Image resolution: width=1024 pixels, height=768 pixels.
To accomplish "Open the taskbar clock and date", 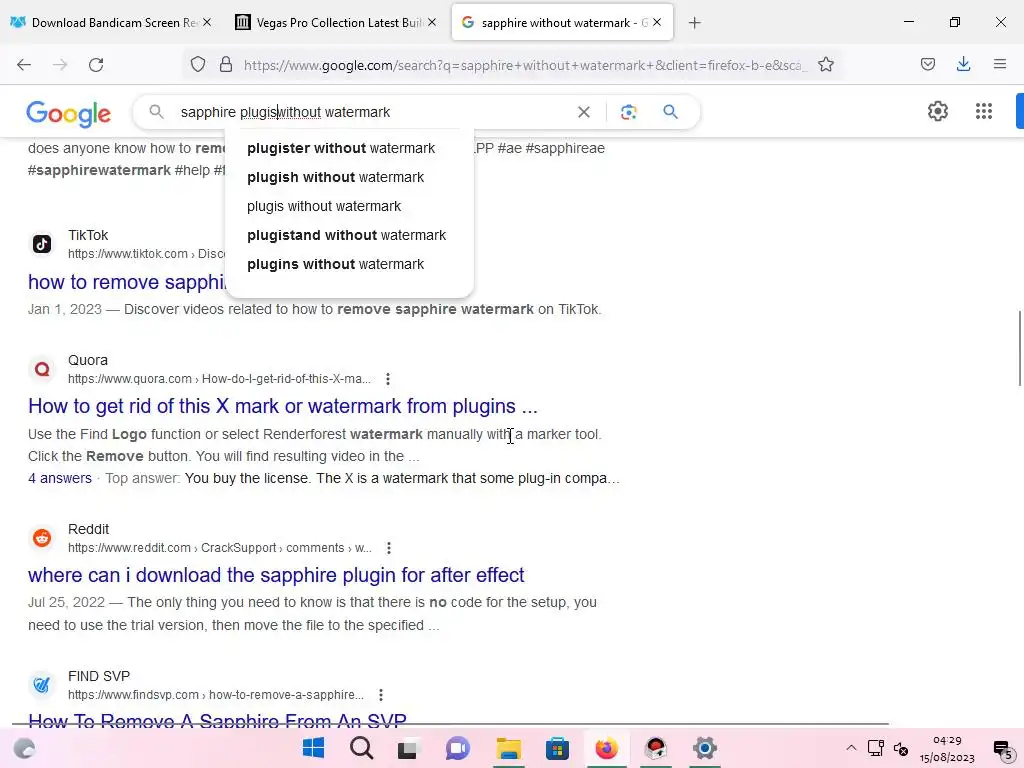I will tap(947, 749).
